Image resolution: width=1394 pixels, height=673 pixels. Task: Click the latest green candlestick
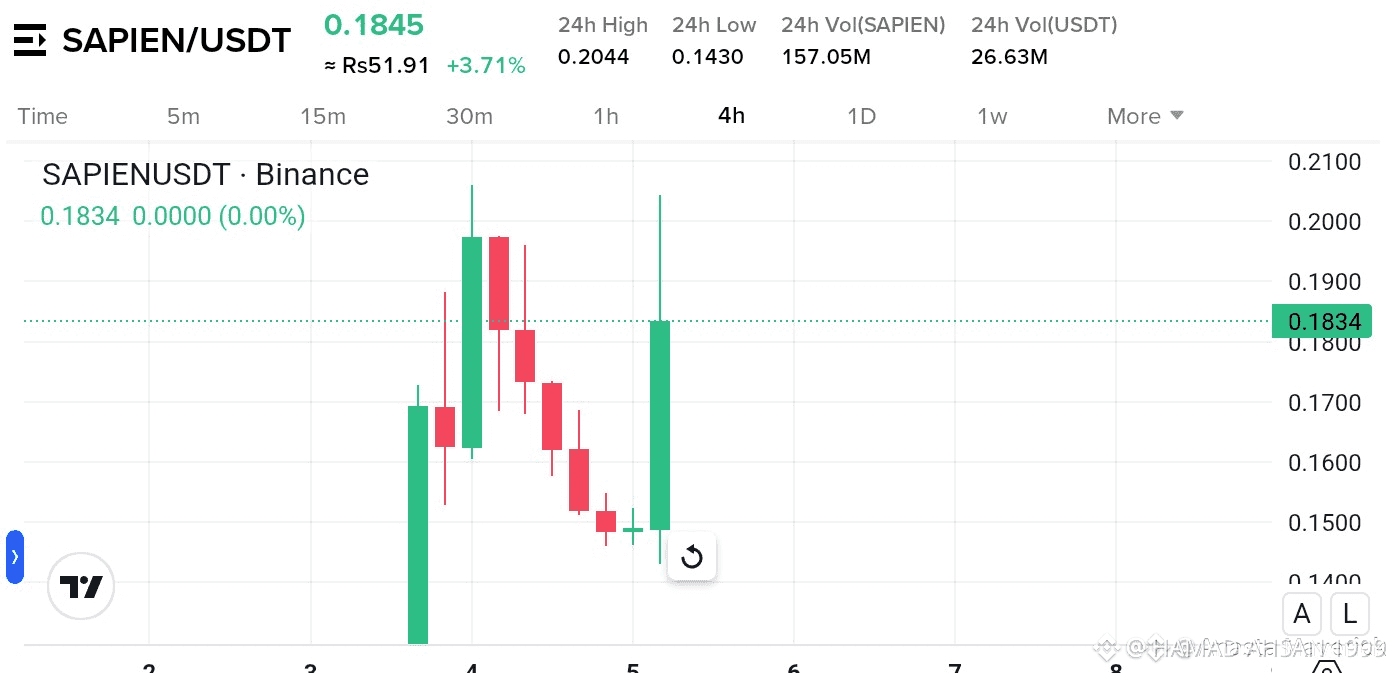(660, 425)
